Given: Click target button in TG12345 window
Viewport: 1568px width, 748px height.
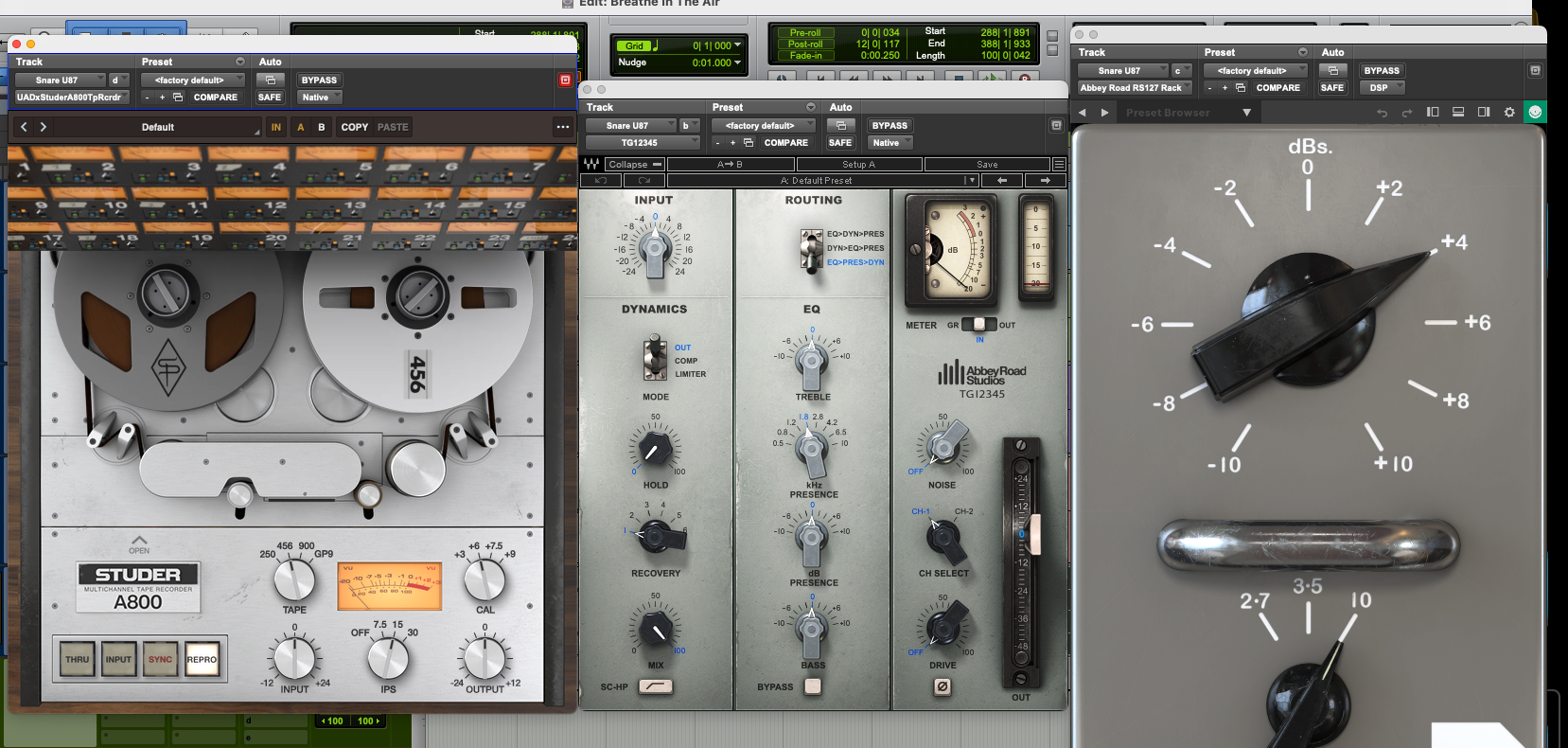Looking at the screenshot, I should click(1056, 126).
